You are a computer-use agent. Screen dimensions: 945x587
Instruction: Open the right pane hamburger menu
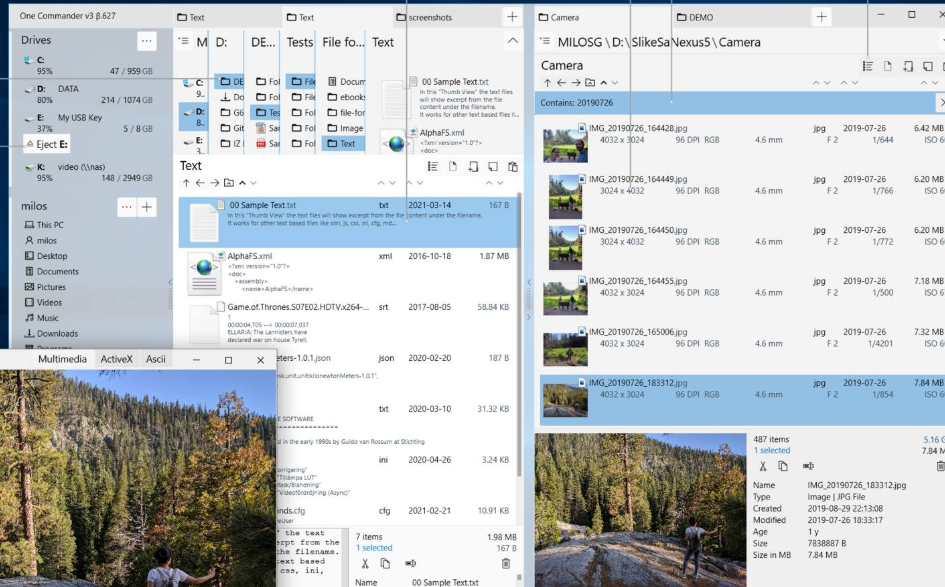click(545, 41)
